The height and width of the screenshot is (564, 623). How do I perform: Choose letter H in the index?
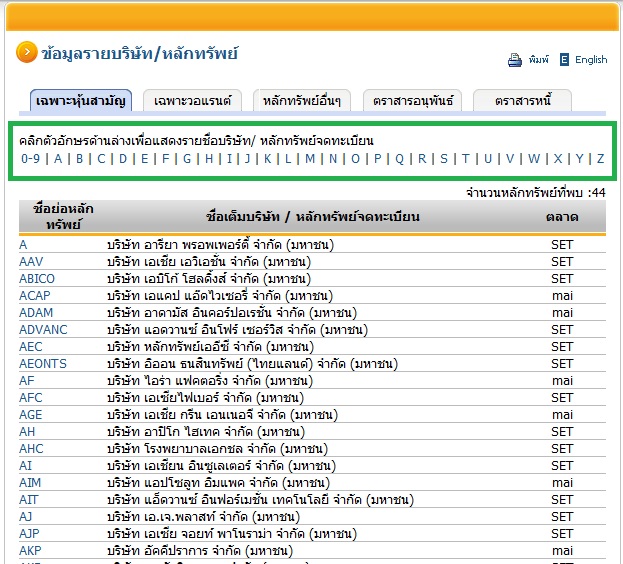click(209, 159)
